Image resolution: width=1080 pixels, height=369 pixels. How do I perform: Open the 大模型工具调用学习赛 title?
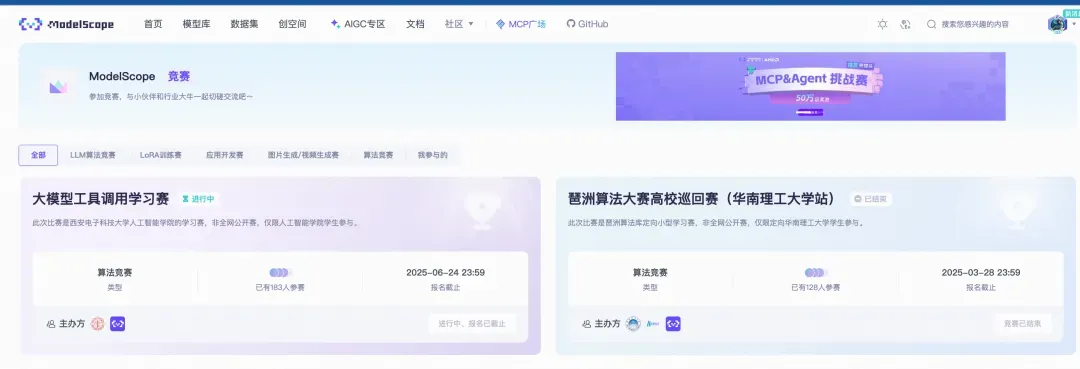pos(101,199)
